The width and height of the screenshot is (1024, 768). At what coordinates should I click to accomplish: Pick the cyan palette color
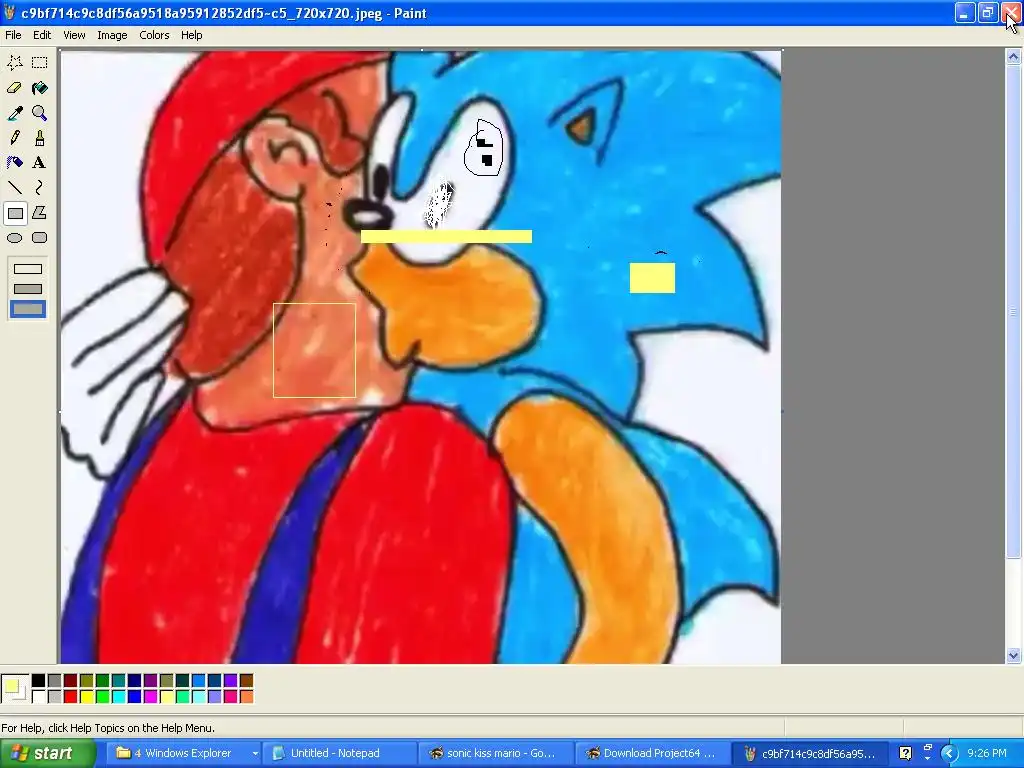click(118, 697)
